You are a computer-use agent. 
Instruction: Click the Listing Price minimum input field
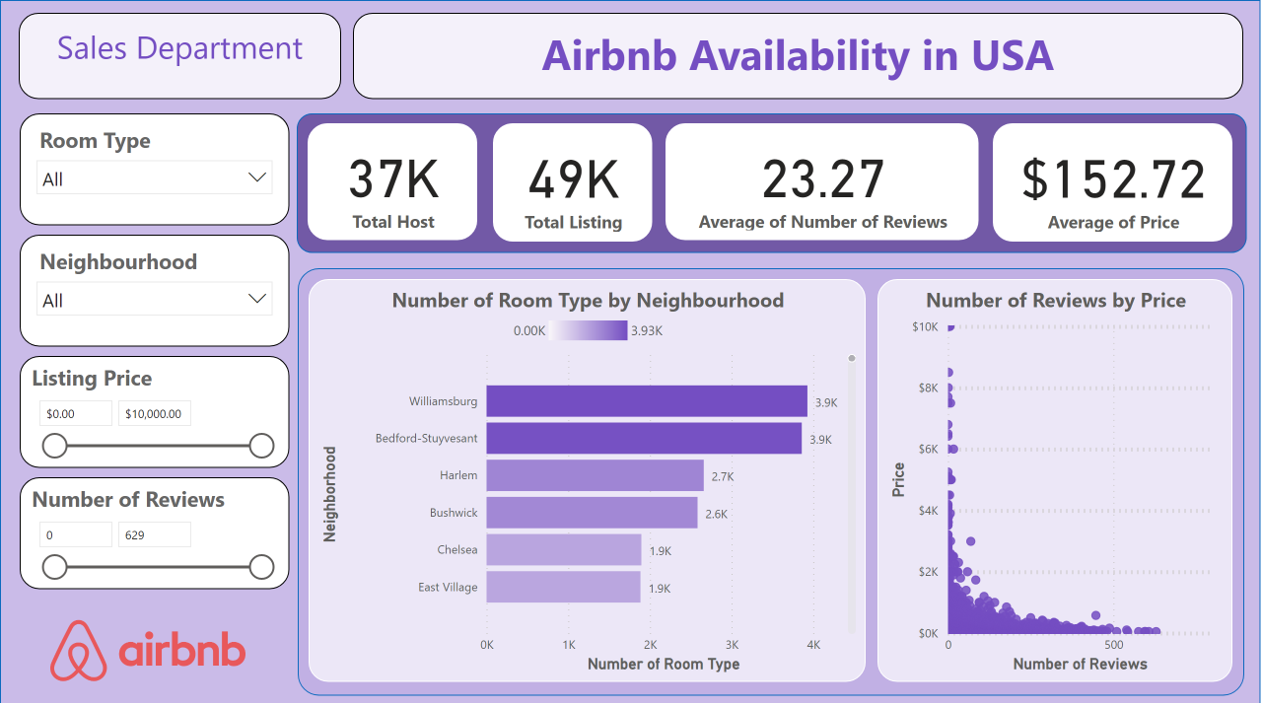(76, 413)
